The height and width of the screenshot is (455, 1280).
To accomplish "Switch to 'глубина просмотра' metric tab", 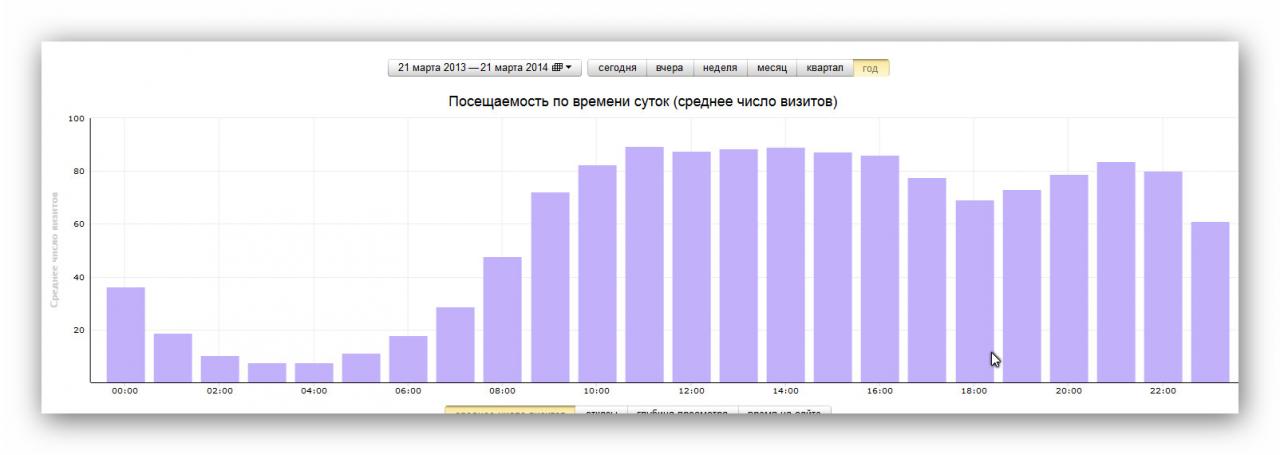I will coord(683,413).
